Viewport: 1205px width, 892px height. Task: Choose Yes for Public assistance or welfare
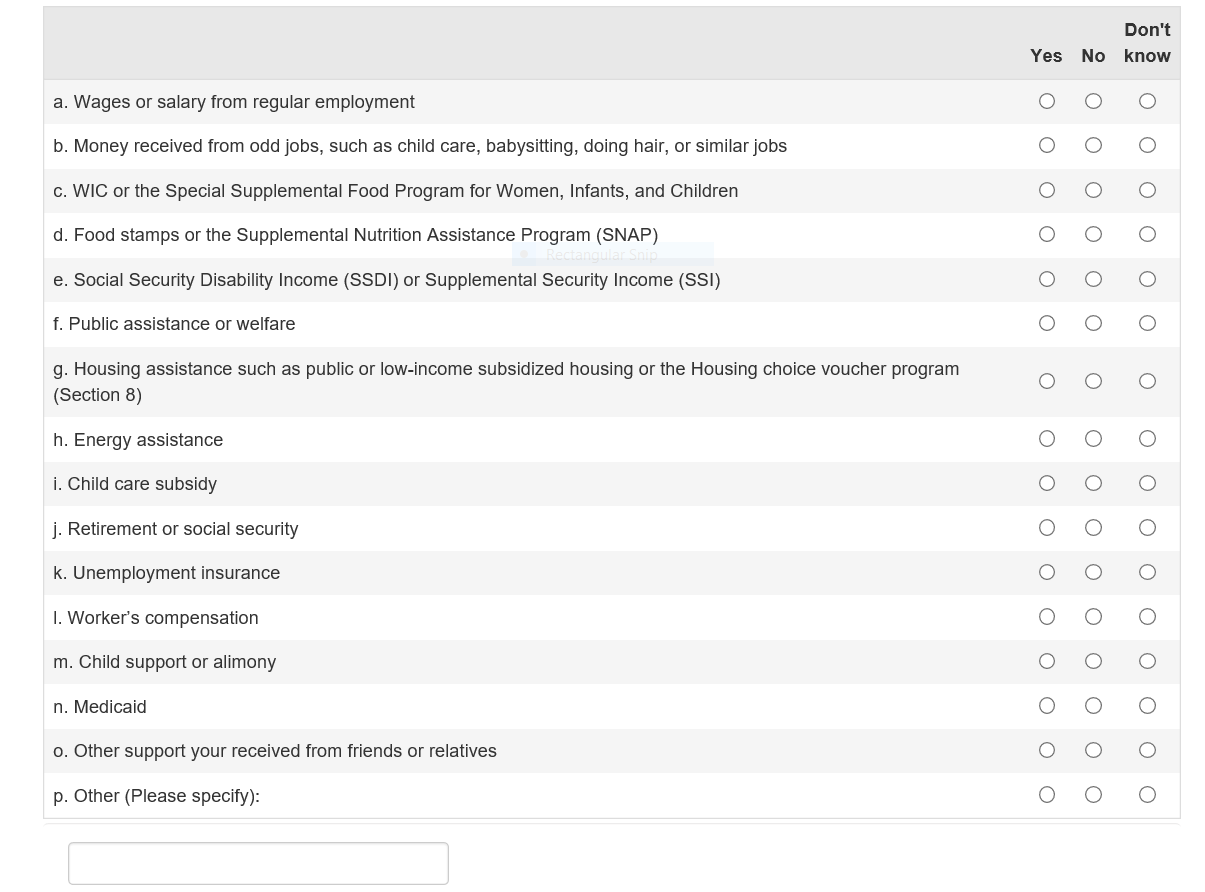coord(1047,323)
